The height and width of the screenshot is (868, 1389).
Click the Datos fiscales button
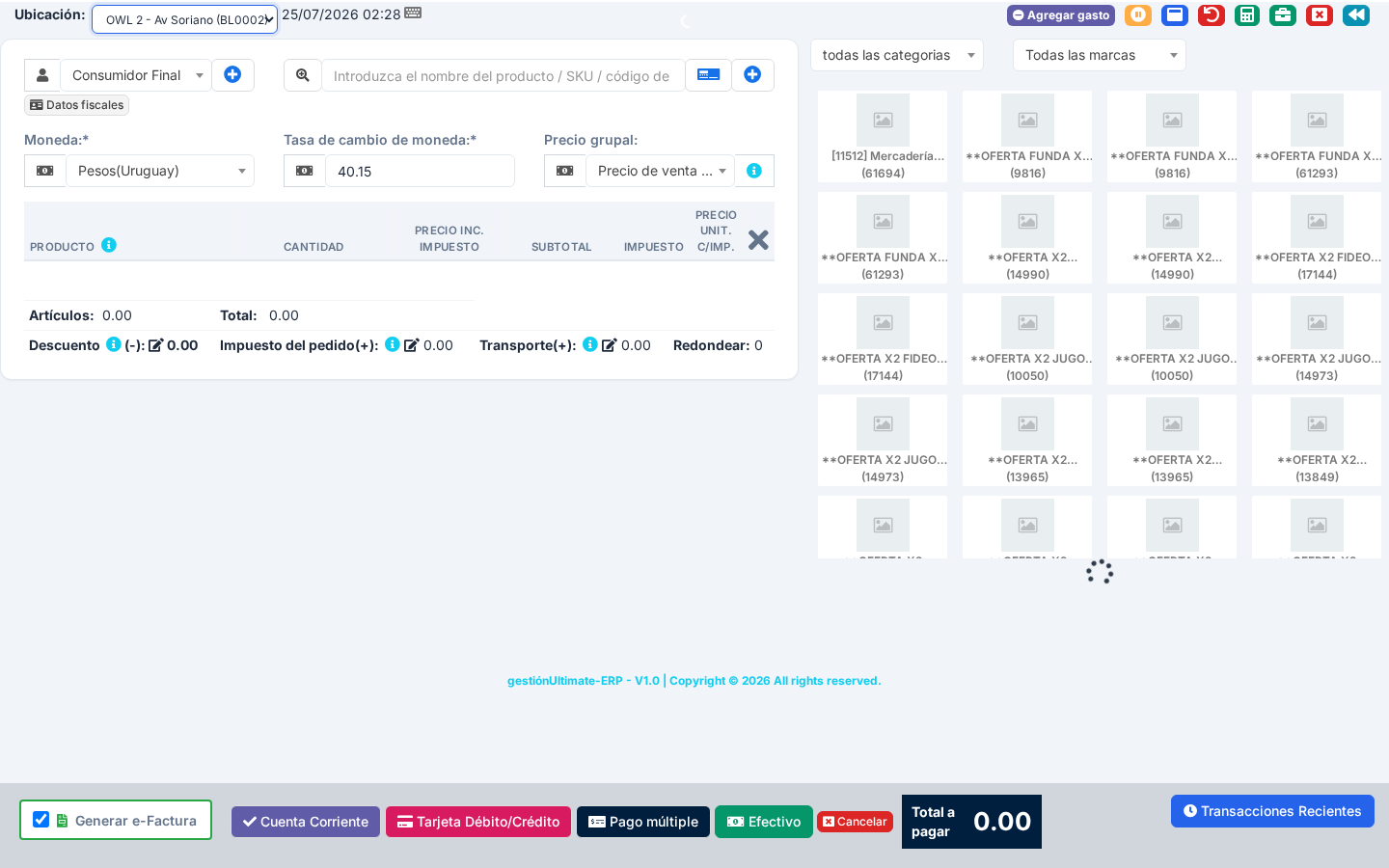click(77, 105)
